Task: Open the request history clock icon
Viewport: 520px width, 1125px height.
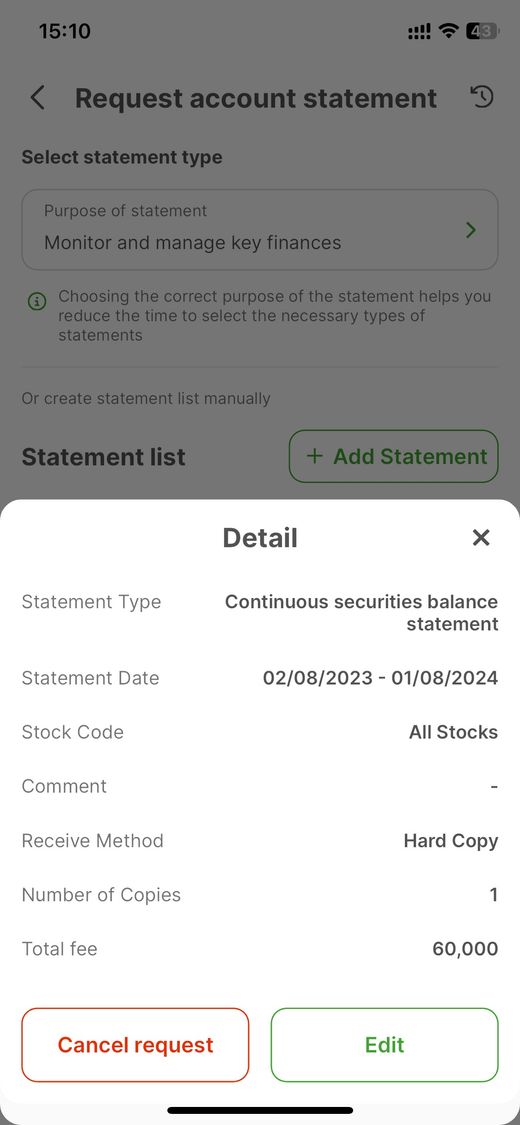Action: [482, 97]
